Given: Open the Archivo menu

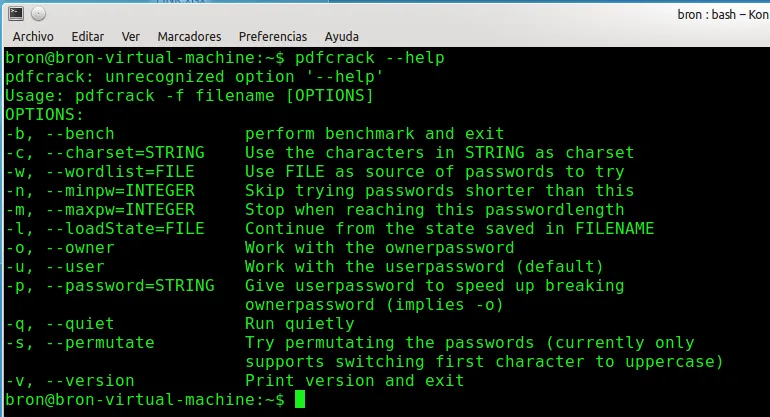Looking at the screenshot, I should click(x=33, y=36).
